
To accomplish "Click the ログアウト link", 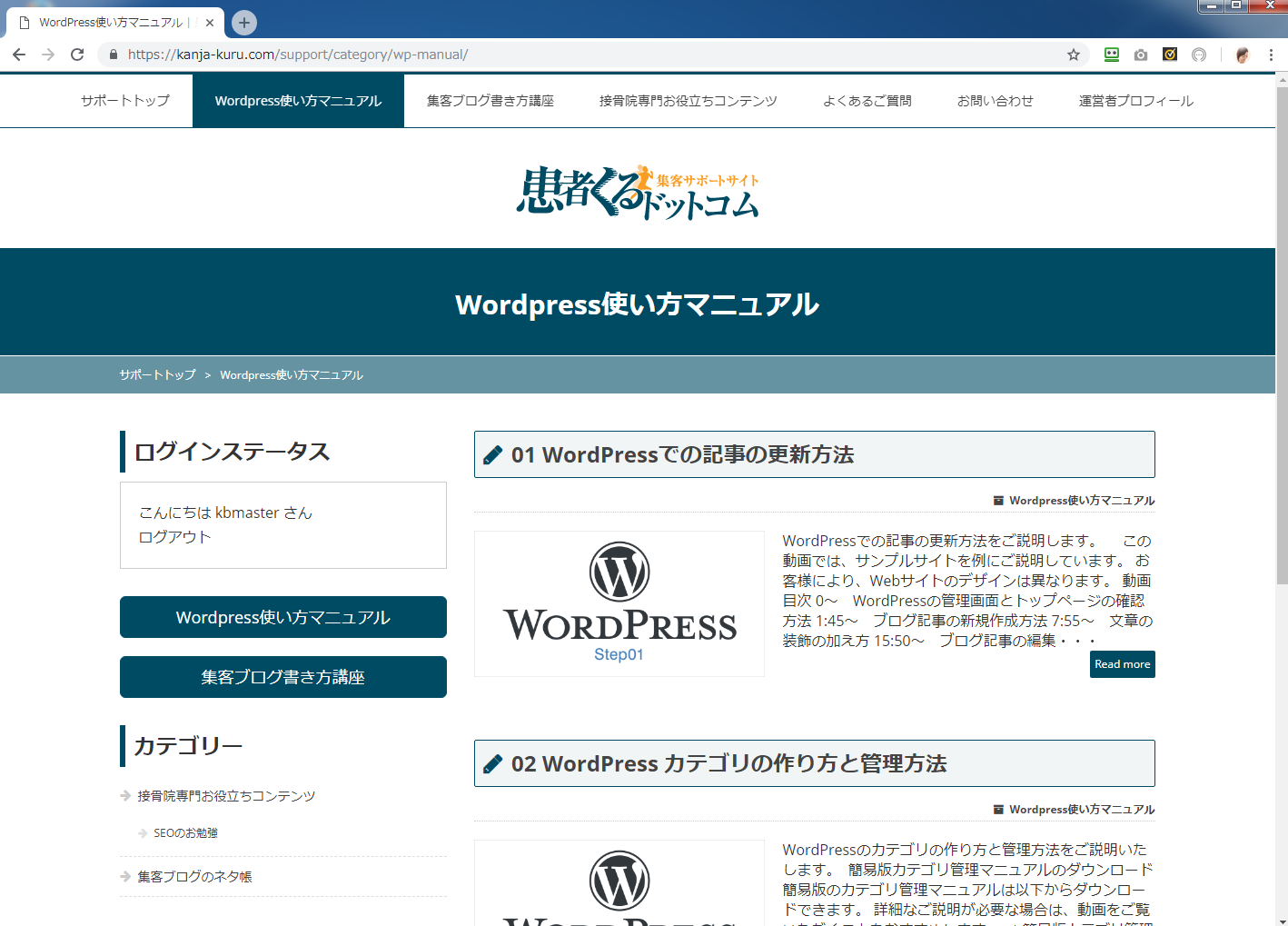I will pos(174,537).
